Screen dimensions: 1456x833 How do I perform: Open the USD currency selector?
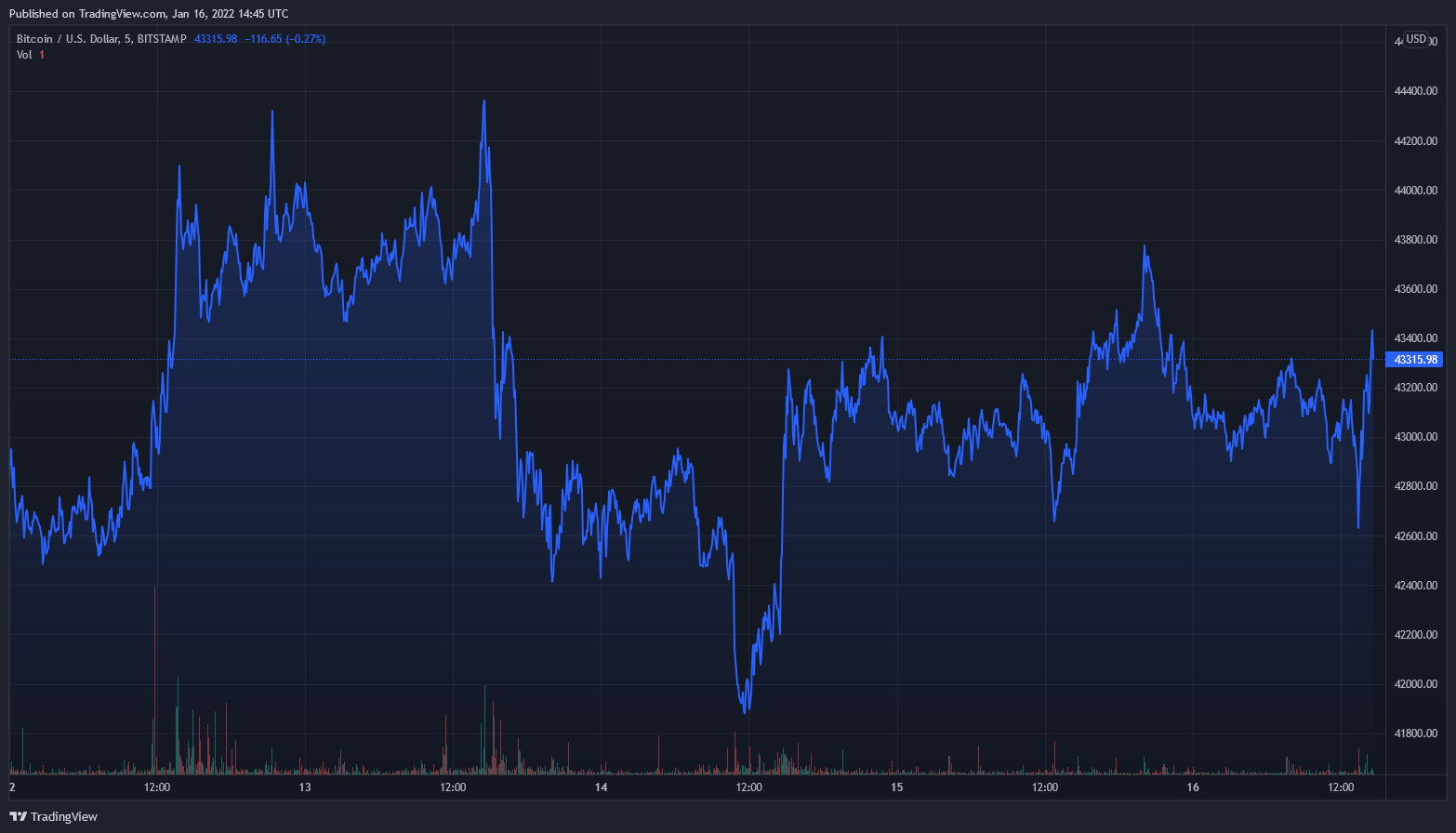click(1416, 39)
